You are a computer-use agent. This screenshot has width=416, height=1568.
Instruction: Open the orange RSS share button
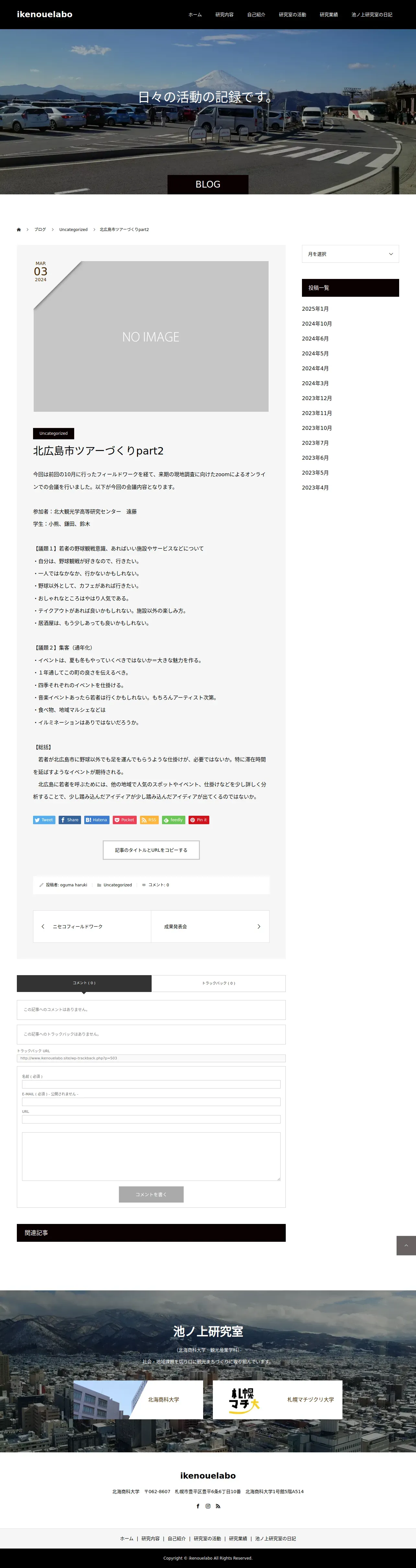click(x=149, y=820)
